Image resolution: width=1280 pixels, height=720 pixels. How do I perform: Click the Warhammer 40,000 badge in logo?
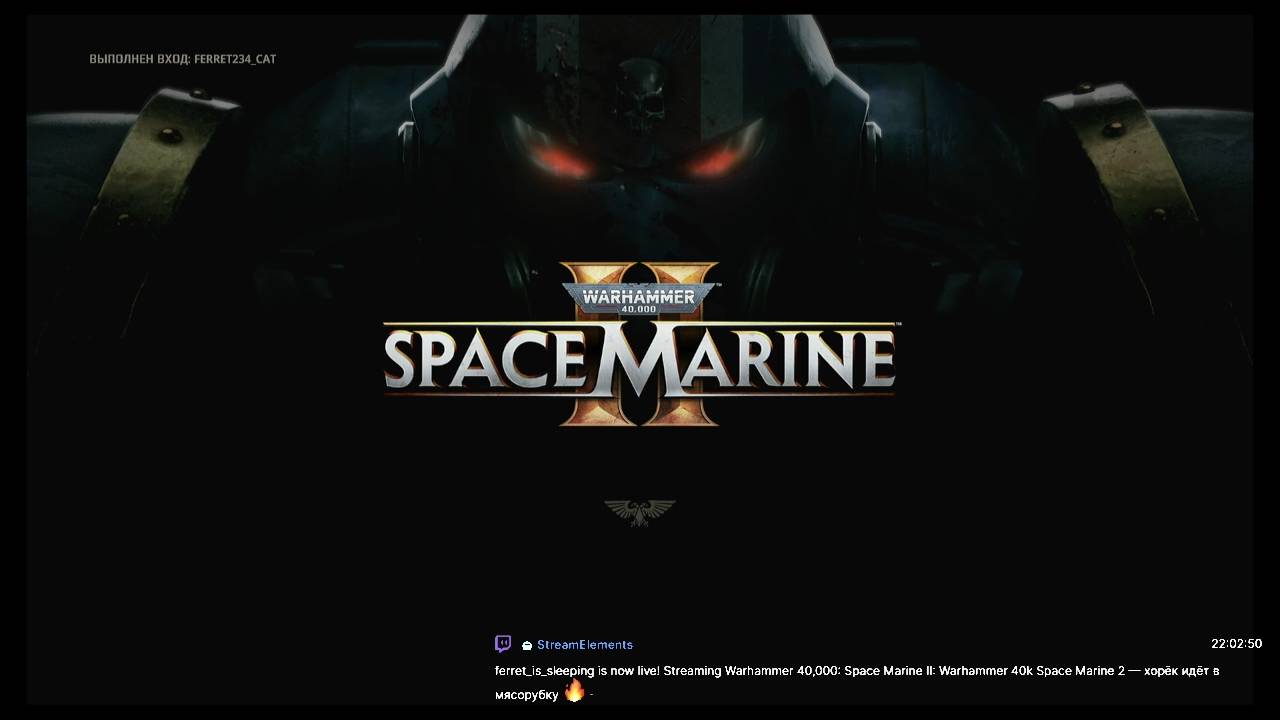click(640, 298)
